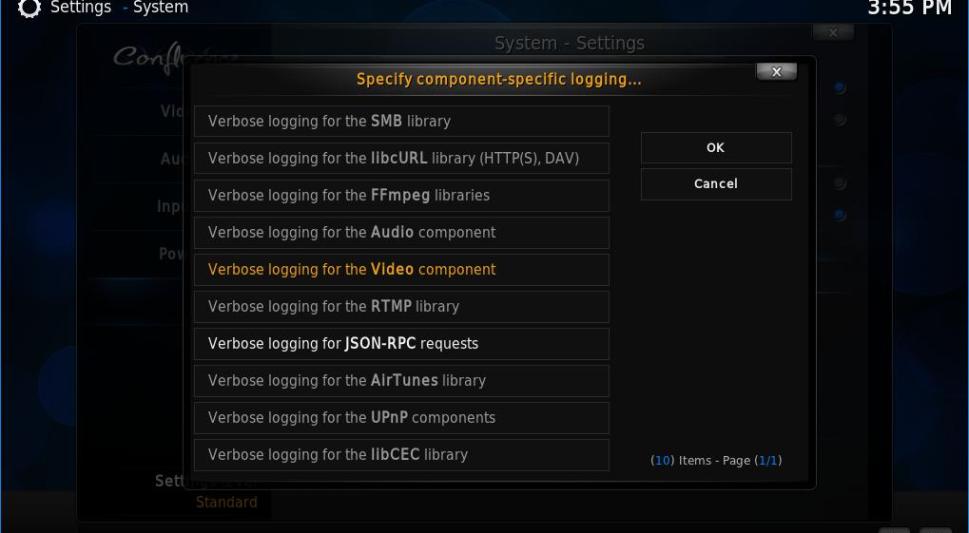Enable verbose logging for UPnP components
The height and width of the screenshot is (533, 969).
pos(401,417)
